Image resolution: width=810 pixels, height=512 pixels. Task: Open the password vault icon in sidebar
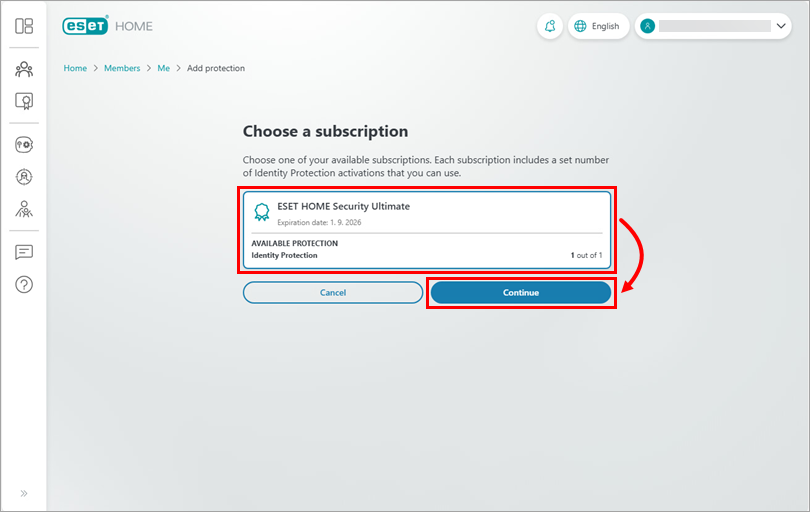click(x=24, y=145)
